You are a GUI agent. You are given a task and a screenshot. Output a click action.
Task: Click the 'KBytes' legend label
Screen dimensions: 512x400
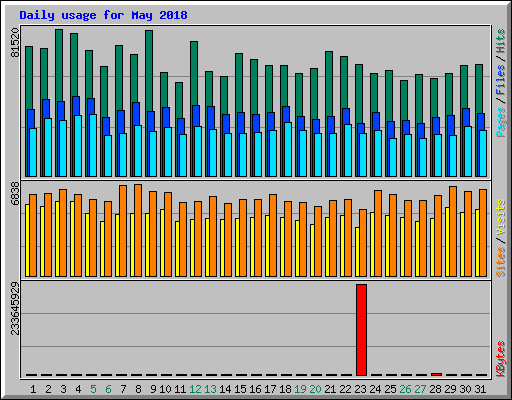501,359
